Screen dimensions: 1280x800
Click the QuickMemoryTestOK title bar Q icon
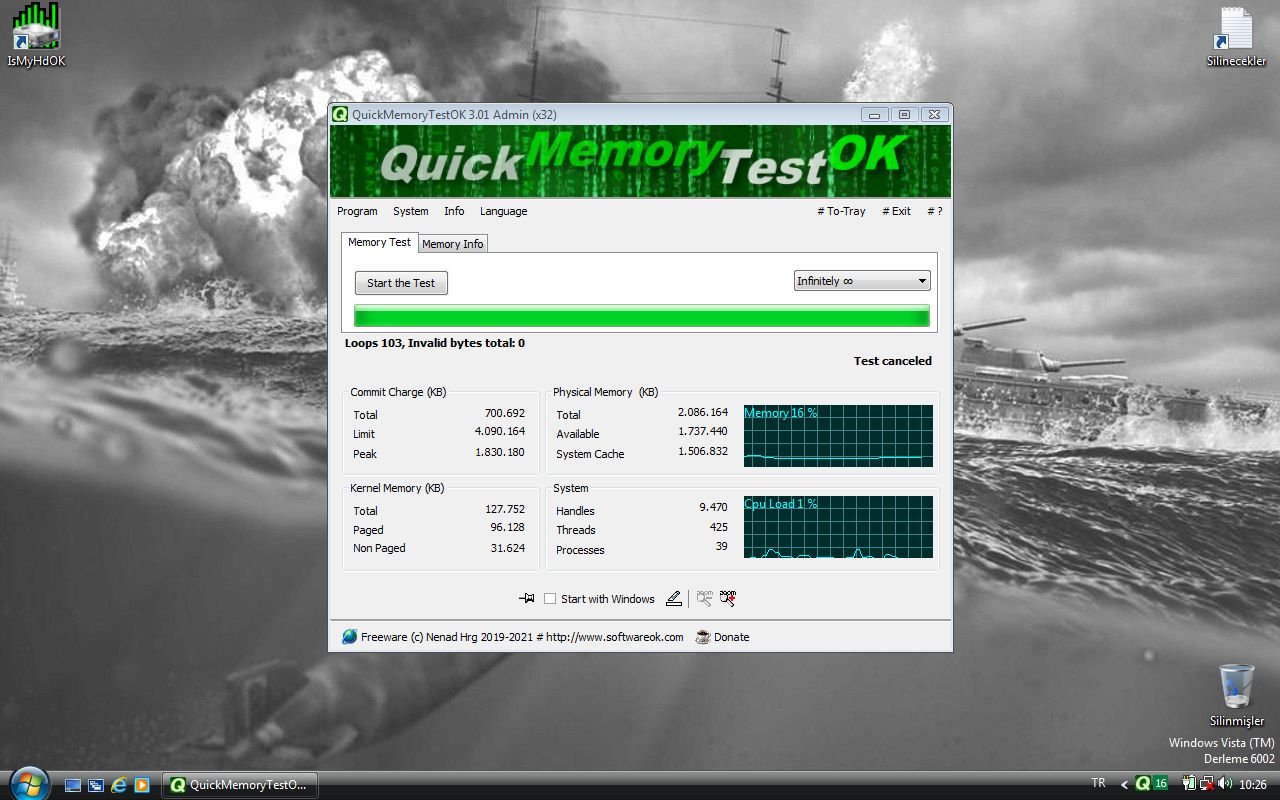tap(341, 114)
